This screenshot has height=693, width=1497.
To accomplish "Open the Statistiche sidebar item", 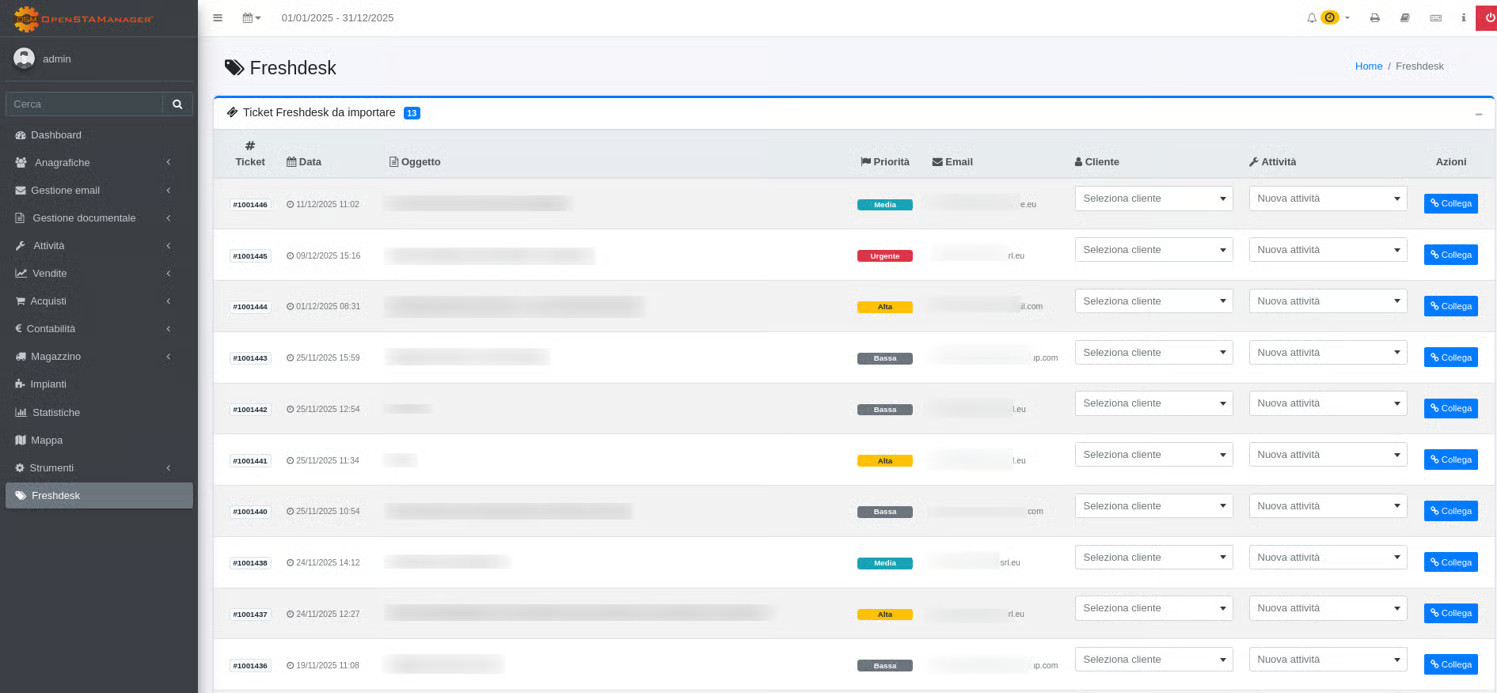I will [56, 412].
